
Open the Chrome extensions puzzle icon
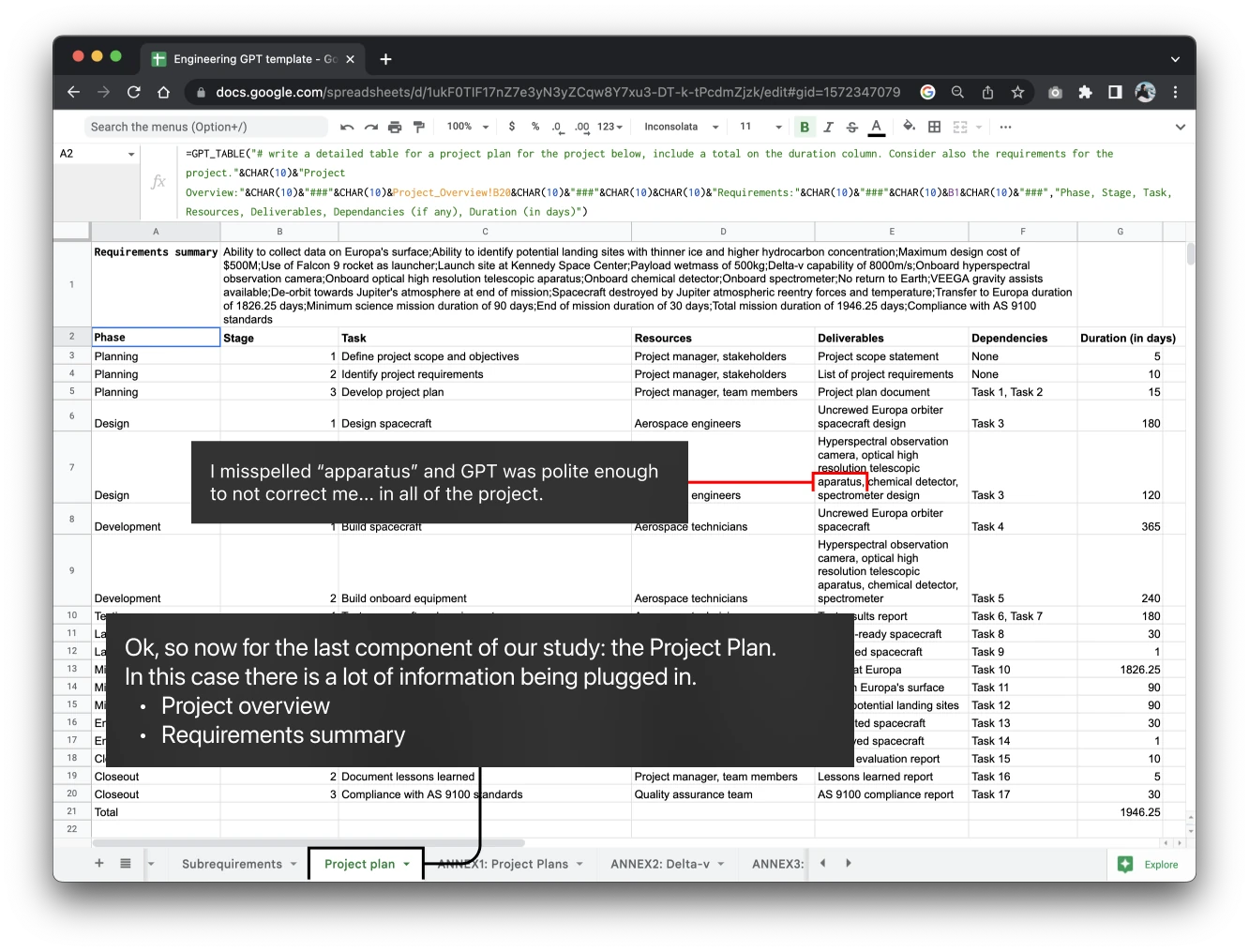(1085, 92)
